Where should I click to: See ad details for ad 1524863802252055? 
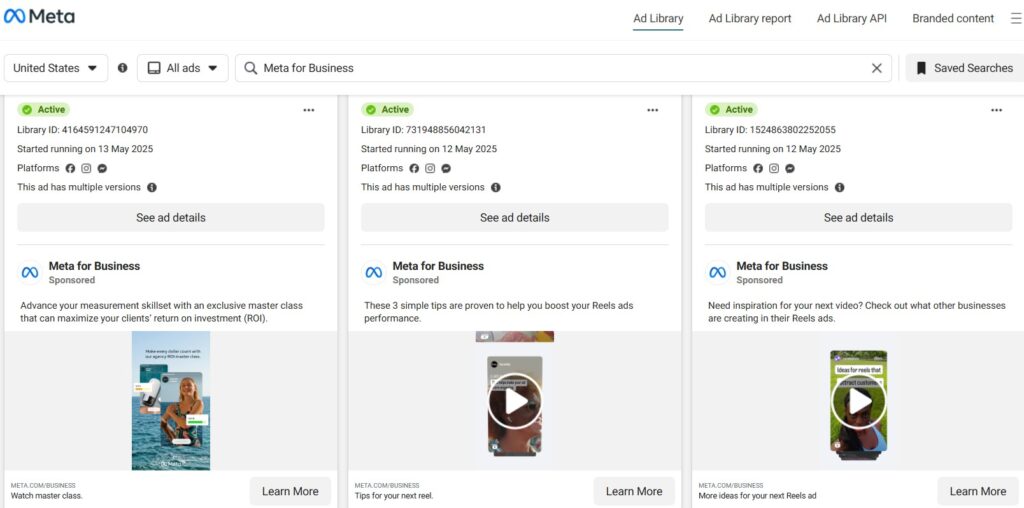tap(858, 217)
